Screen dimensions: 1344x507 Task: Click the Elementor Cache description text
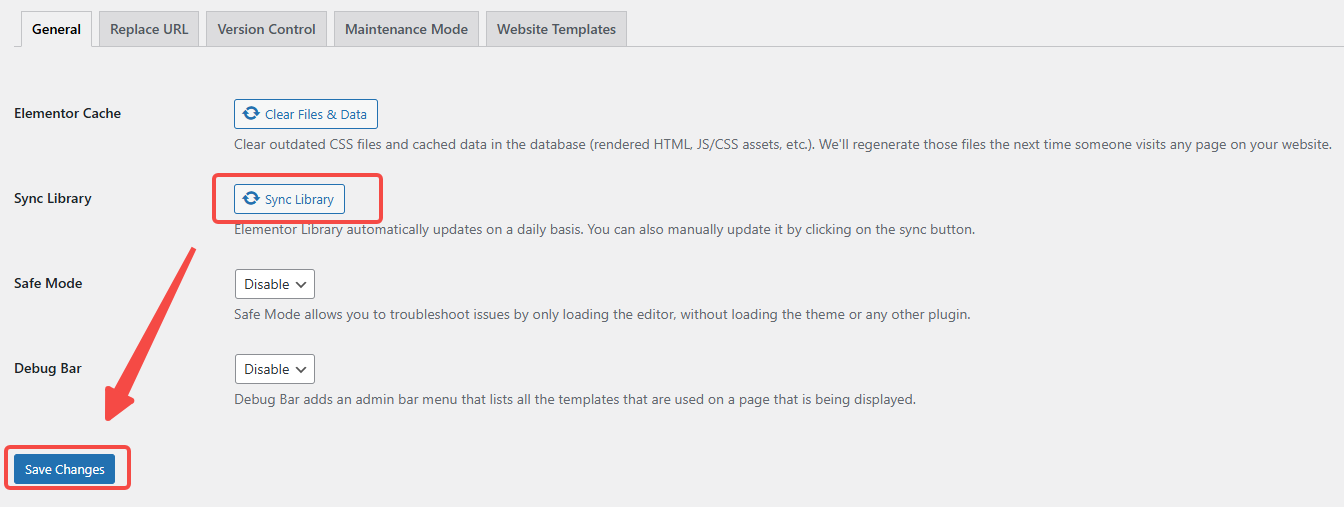[782, 145]
